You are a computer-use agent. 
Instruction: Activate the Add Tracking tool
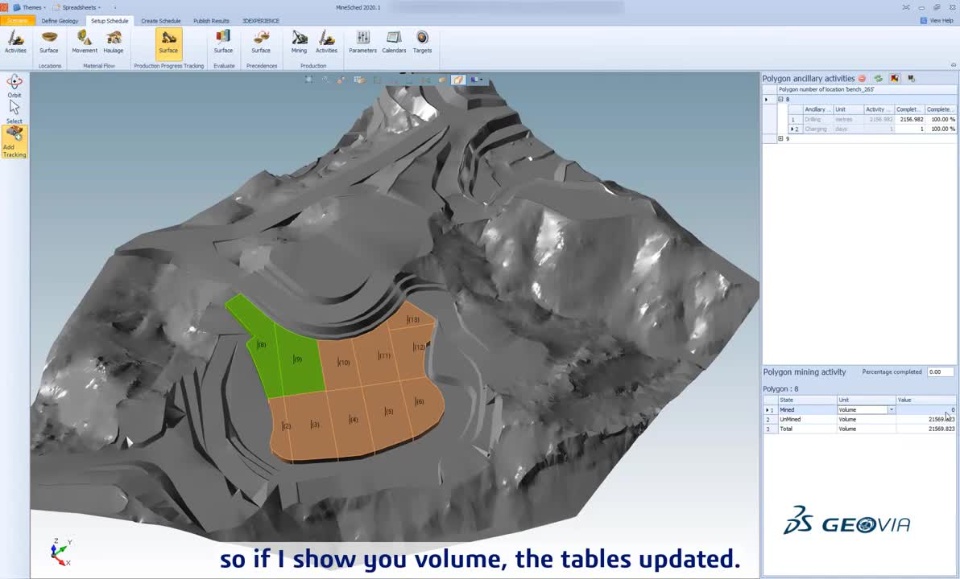tap(14, 142)
